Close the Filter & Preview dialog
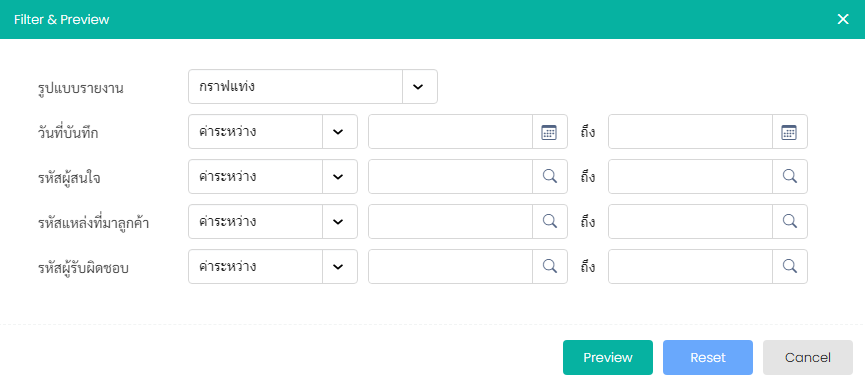This screenshot has width=865, height=385. pyautogui.click(x=843, y=19)
